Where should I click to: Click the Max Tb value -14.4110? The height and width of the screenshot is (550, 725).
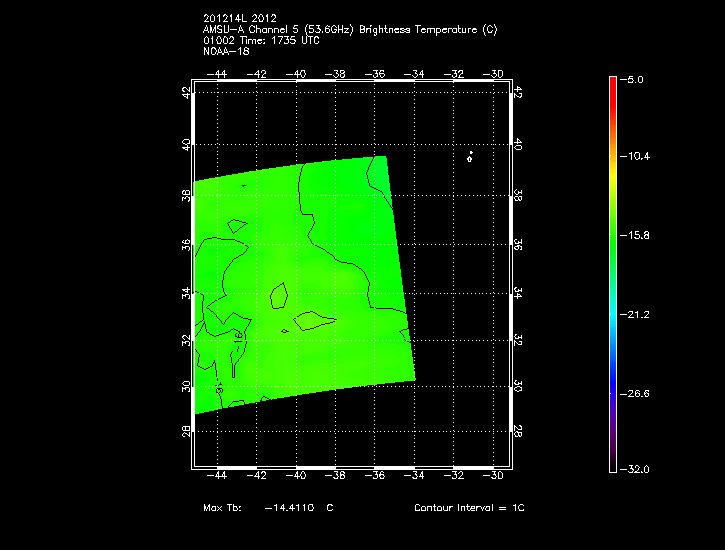point(290,508)
